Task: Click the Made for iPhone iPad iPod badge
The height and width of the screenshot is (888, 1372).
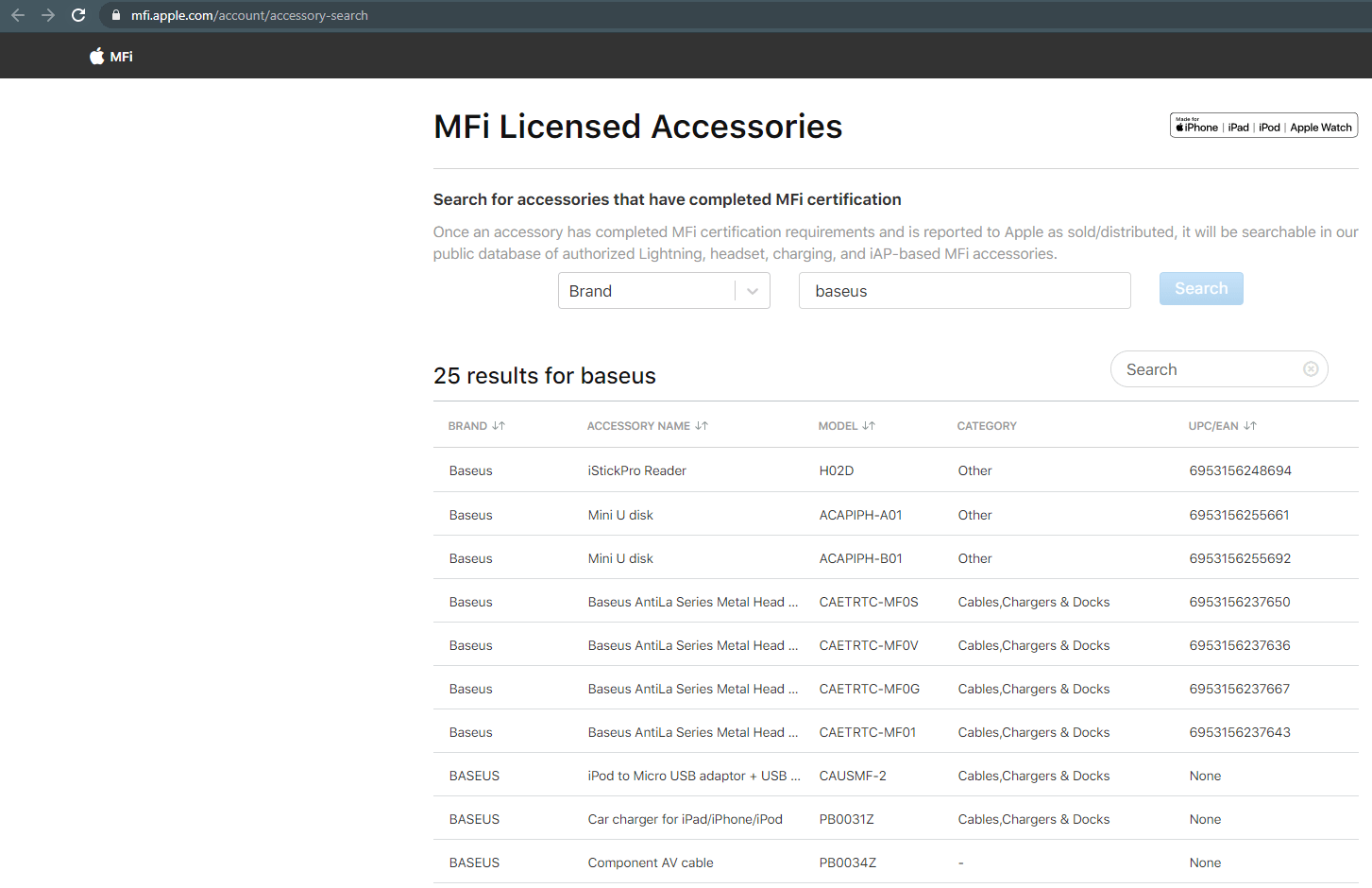Action: coord(1263,126)
